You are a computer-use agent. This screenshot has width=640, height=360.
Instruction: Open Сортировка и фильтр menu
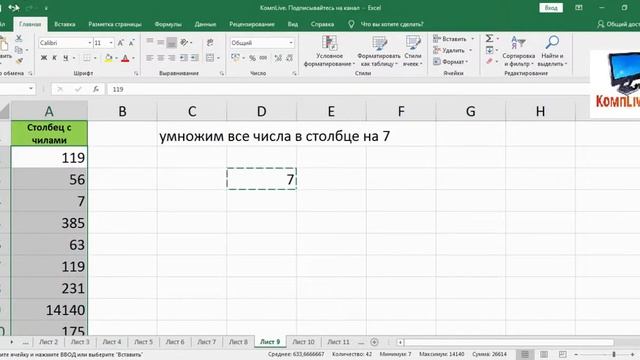518,51
